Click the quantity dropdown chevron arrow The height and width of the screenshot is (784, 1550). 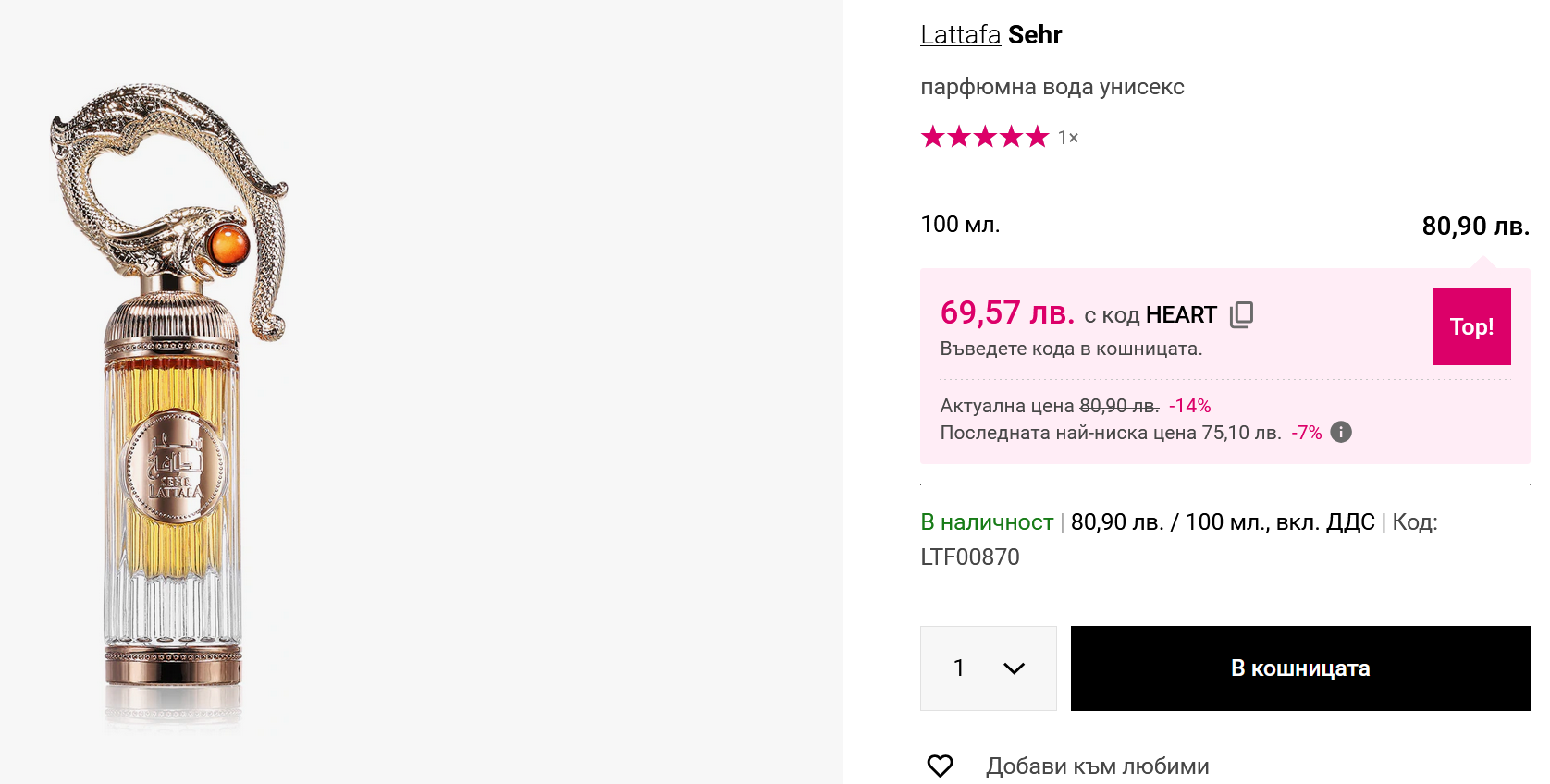1014,668
